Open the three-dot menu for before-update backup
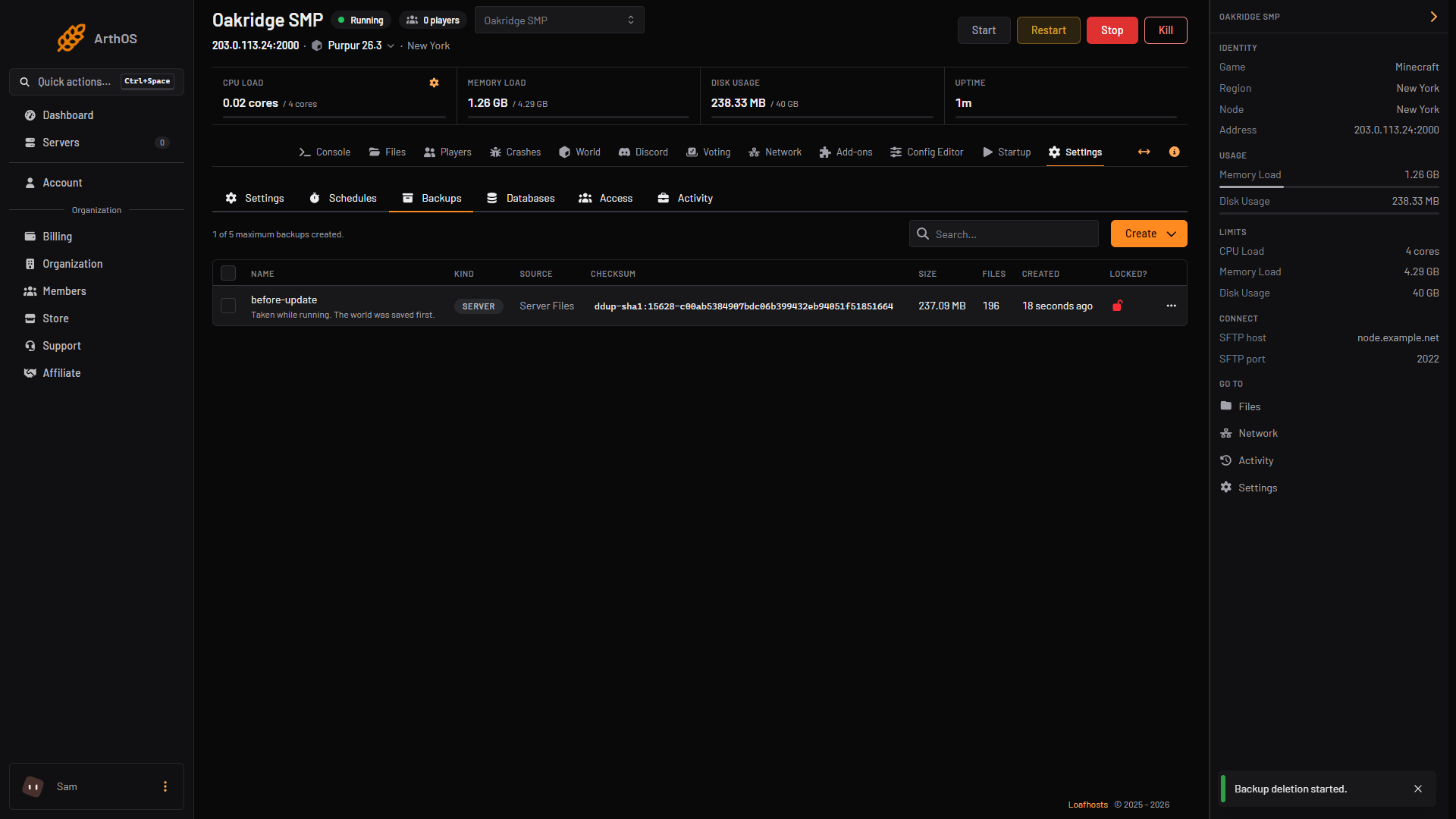The width and height of the screenshot is (1456, 819). tap(1171, 306)
